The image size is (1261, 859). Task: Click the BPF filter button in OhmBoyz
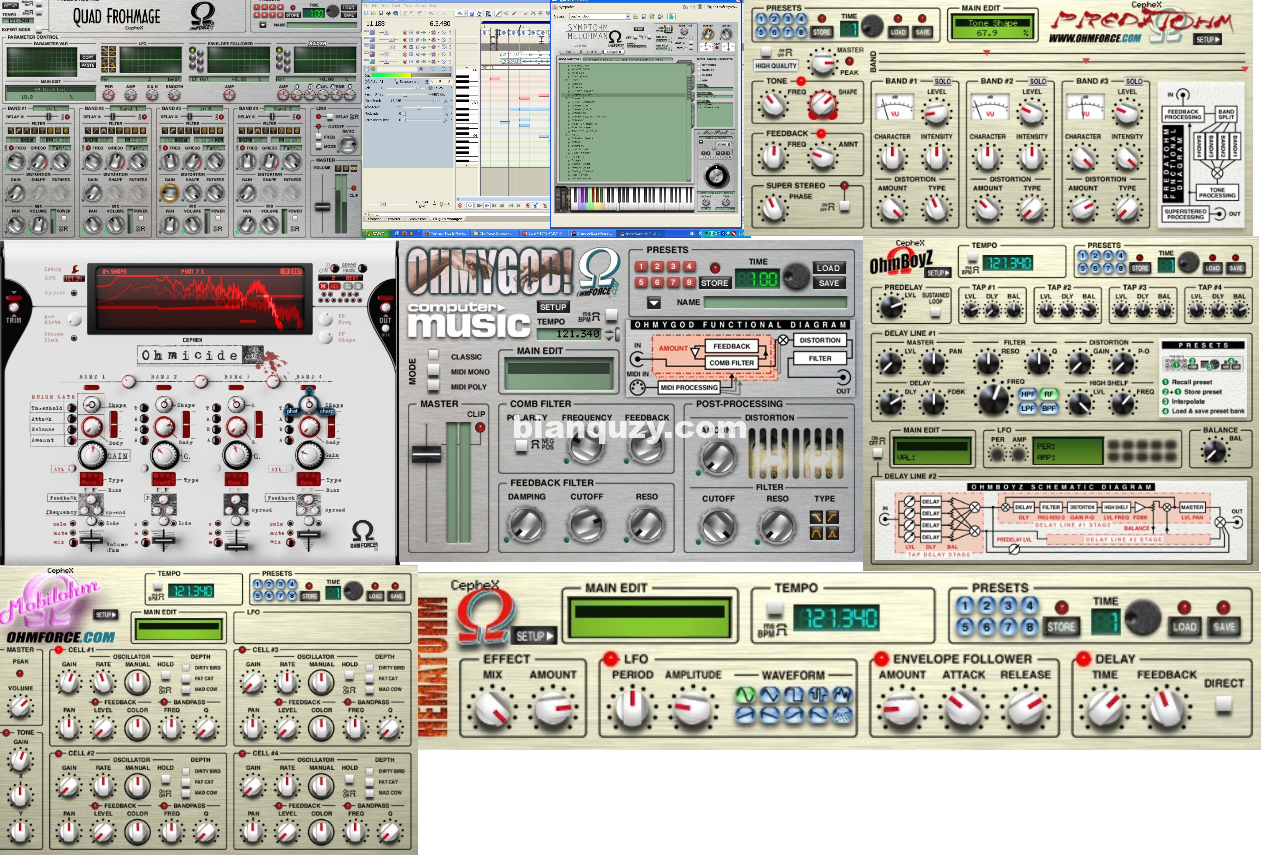coord(1049,408)
